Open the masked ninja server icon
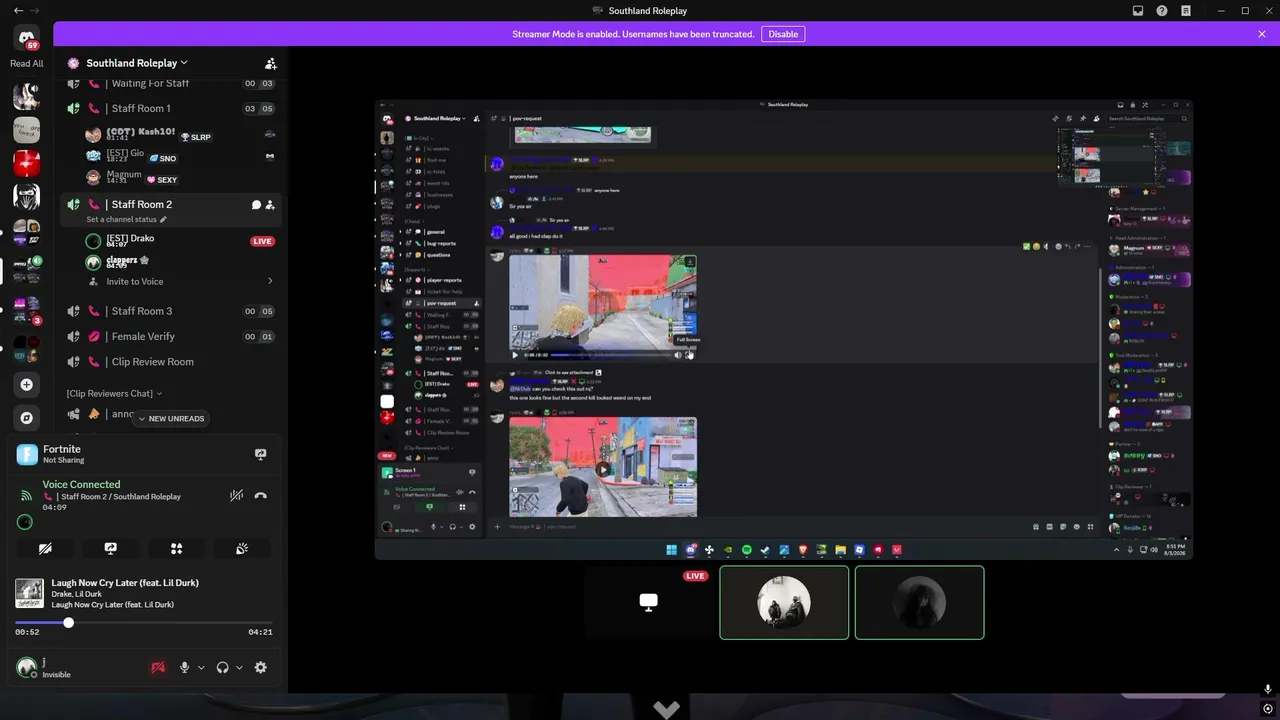The image size is (1280, 720). click(x=27, y=196)
